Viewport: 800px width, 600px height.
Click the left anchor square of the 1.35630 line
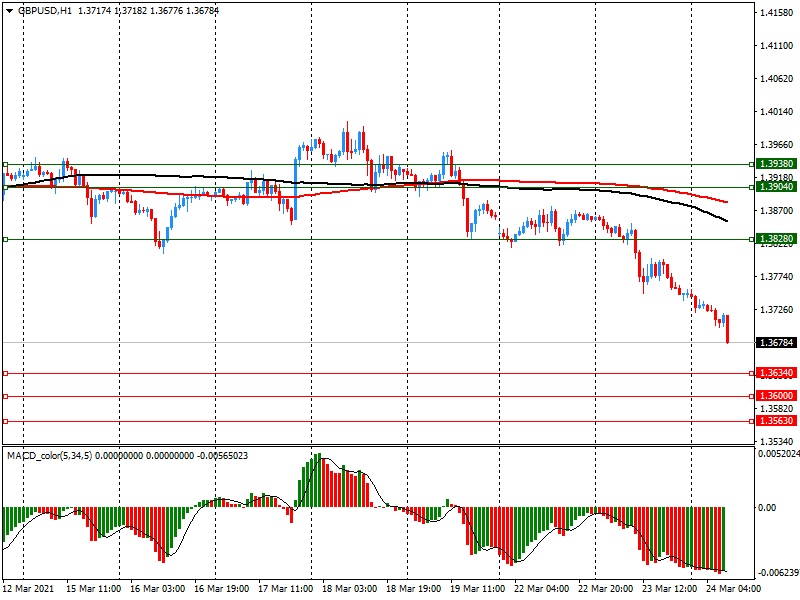pos(5,421)
